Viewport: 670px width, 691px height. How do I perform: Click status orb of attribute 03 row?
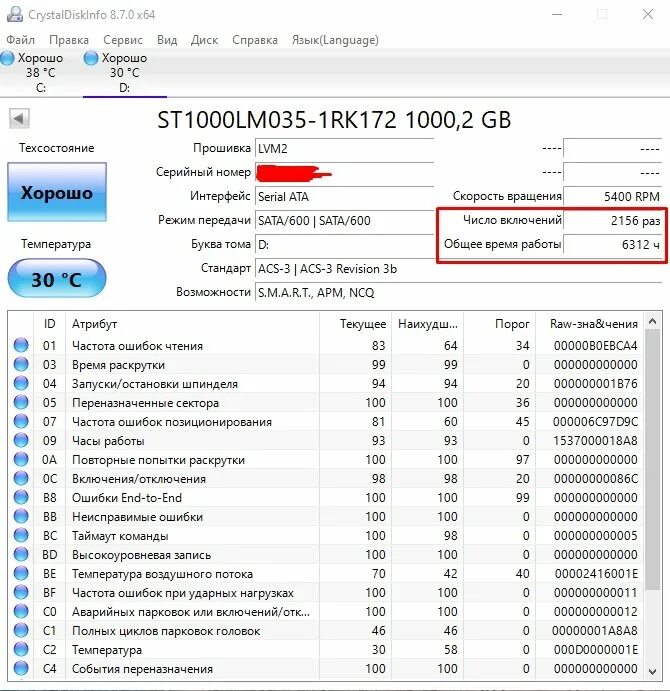click(x=21, y=364)
